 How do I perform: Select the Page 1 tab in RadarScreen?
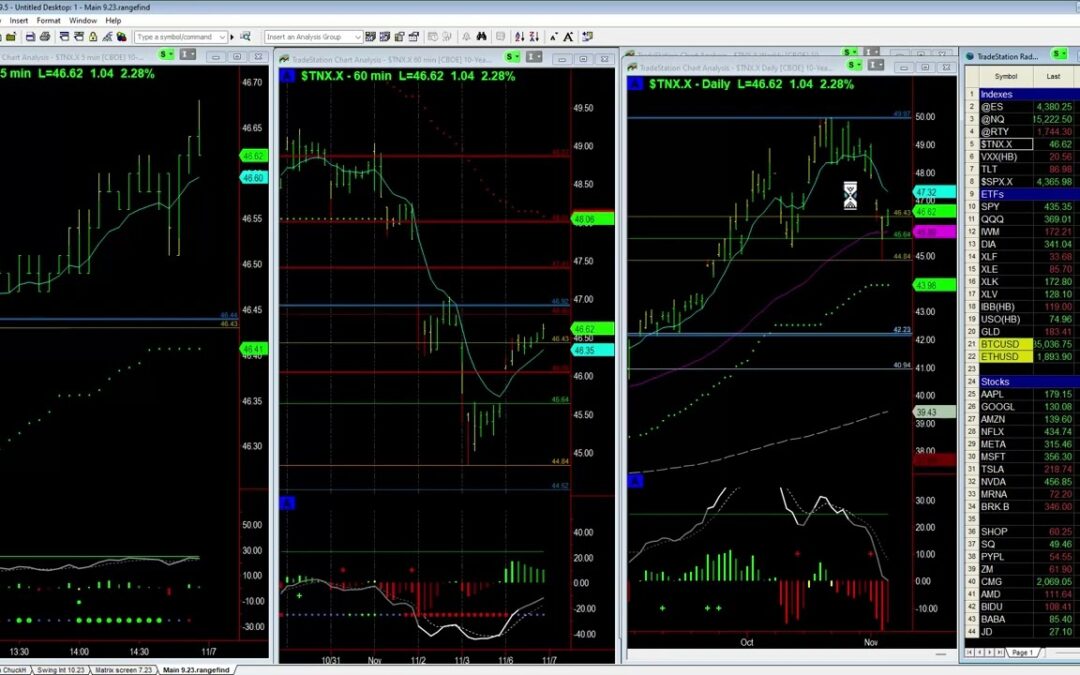[1021, 652]
